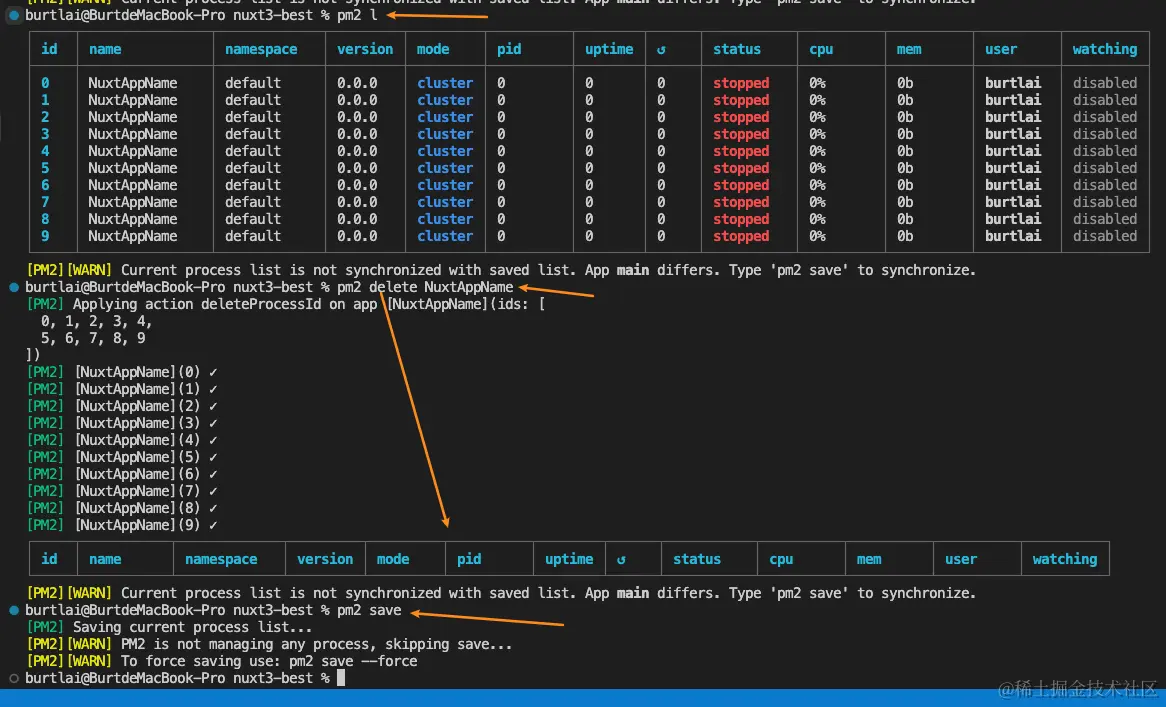Click the hollow circle marker at last prompt
Screen dimensions: 1166x707
coord(13,678)
